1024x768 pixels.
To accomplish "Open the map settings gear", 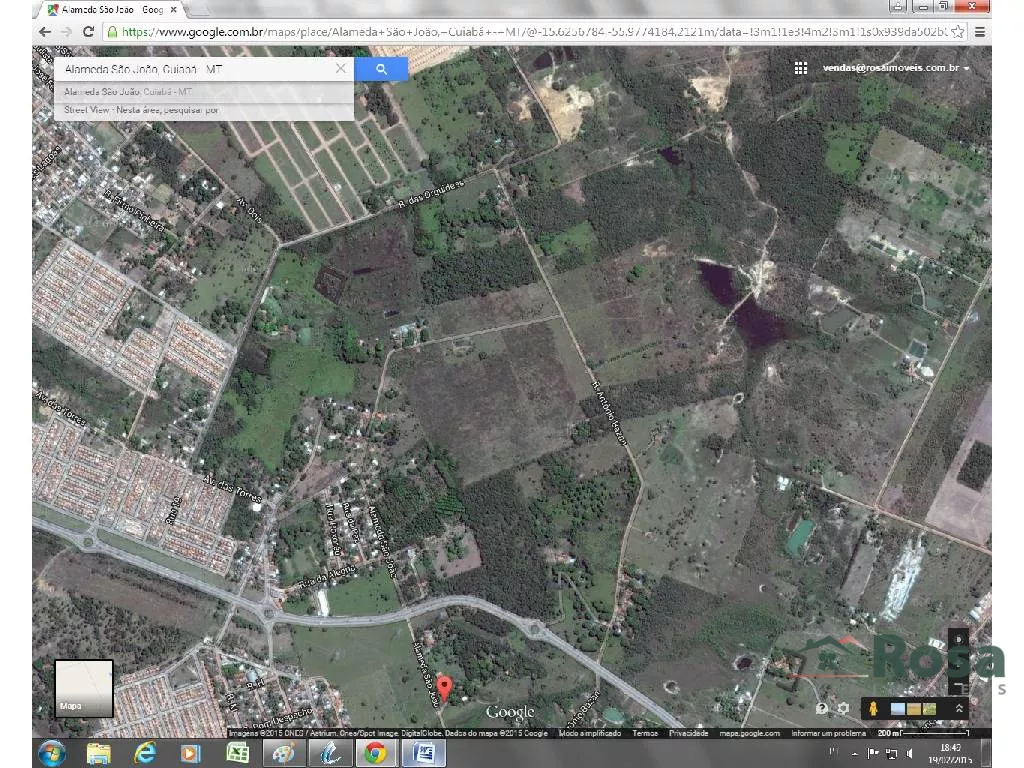I will (844, 708).
